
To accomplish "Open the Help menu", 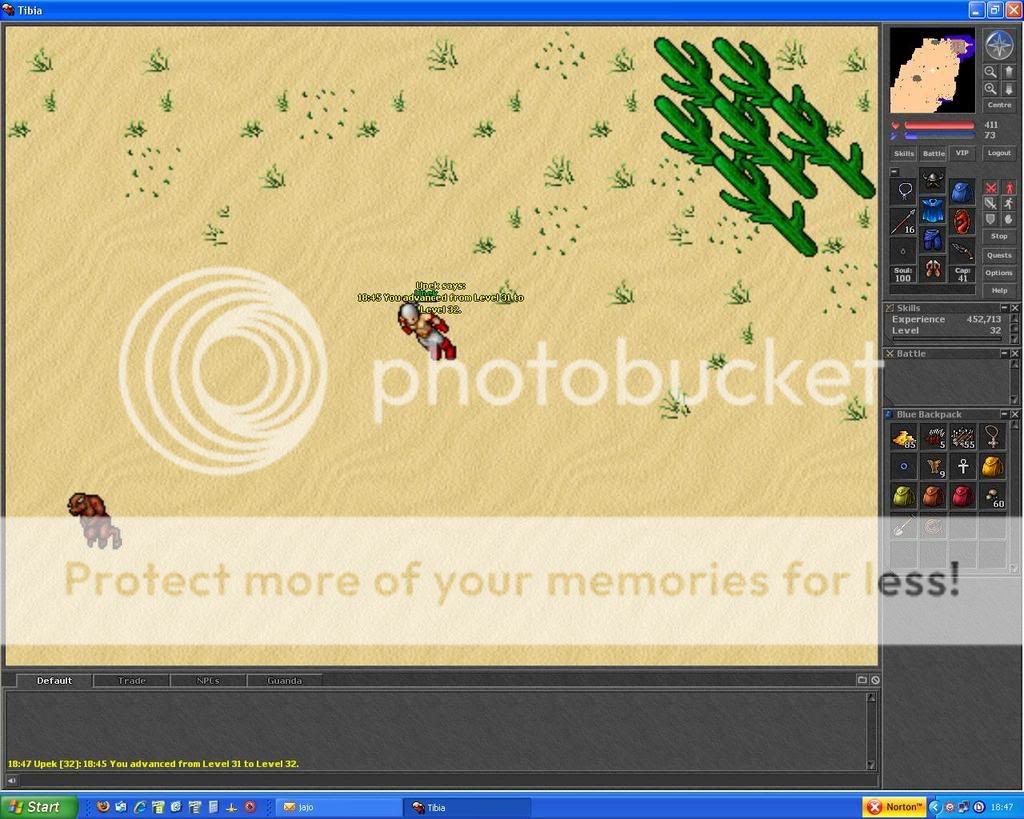I will [999, 291].
